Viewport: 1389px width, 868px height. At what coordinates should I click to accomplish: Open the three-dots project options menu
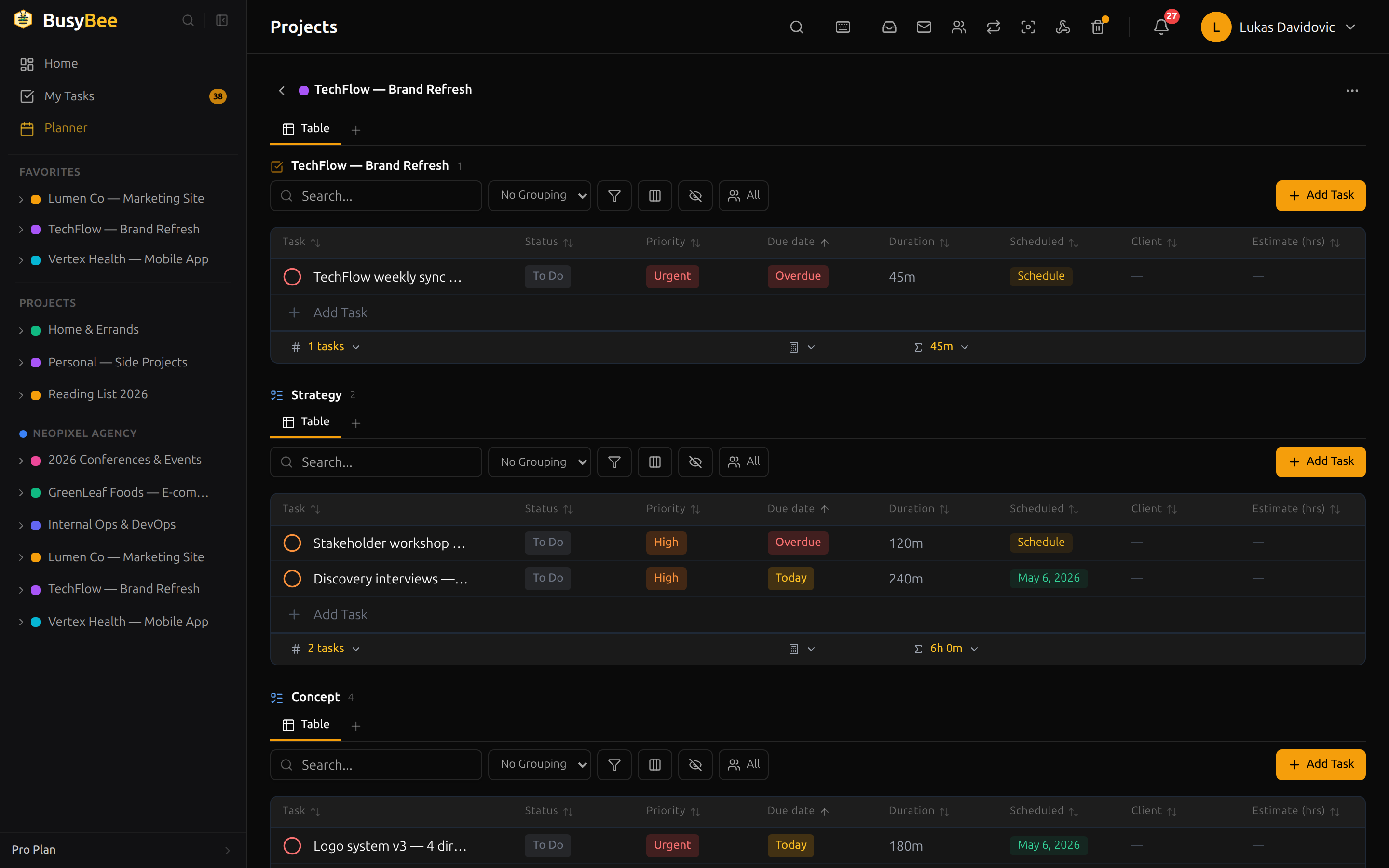pyautogui.click(x=1352, y=91)
